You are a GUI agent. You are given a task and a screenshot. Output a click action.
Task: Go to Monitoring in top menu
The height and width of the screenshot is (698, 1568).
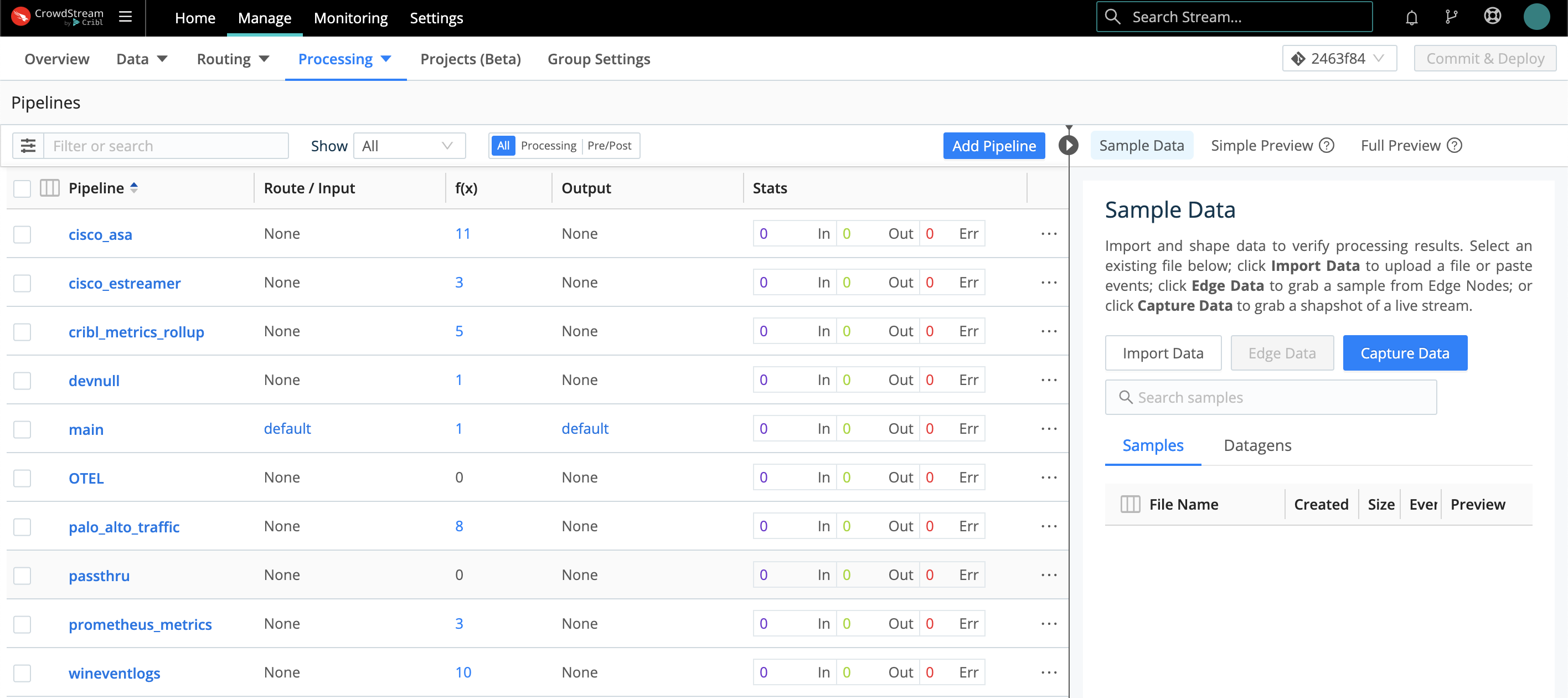coord(350,18)
